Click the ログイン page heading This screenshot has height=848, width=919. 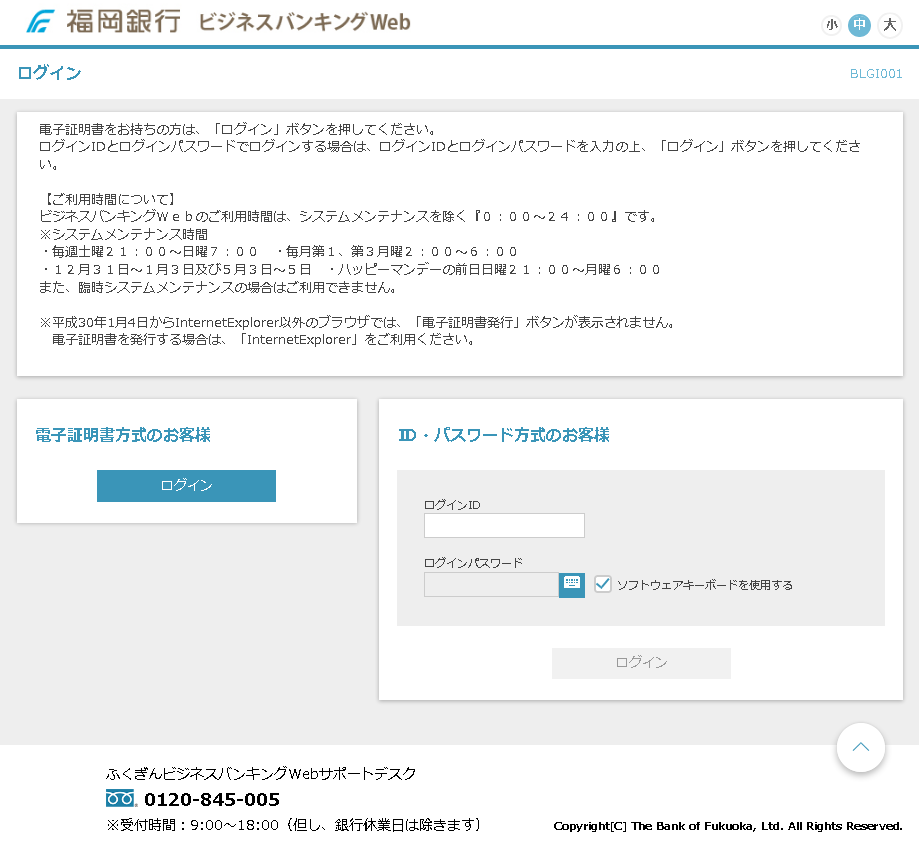[x=49, y=73]
